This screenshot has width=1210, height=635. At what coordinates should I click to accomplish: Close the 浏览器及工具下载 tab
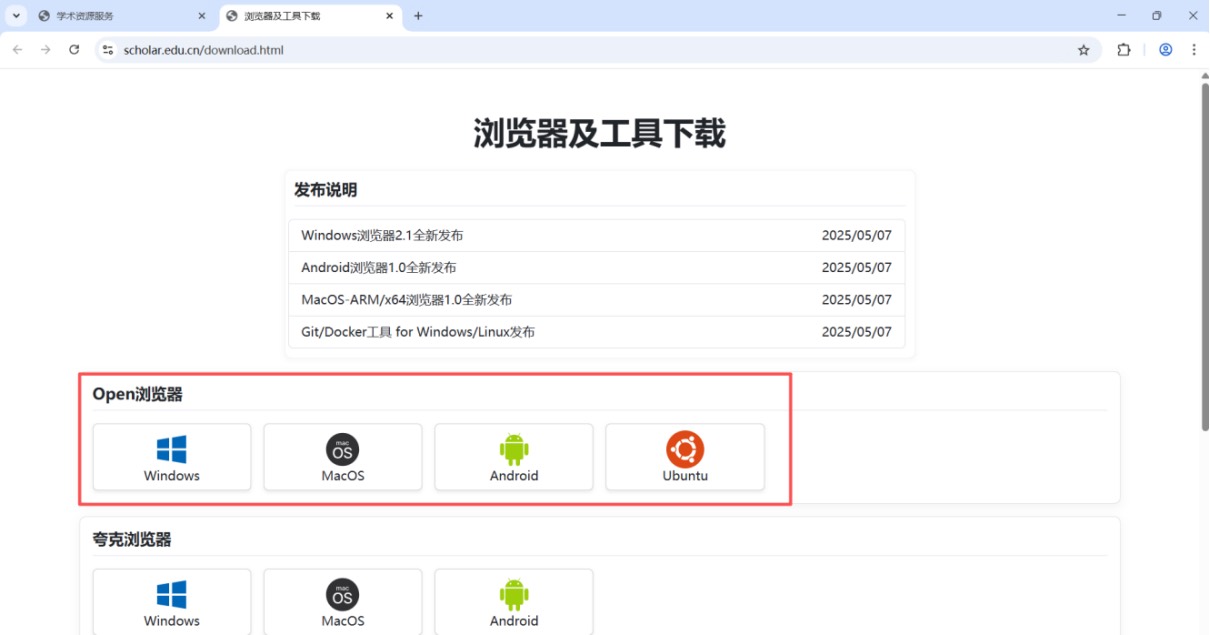point(388,16)
